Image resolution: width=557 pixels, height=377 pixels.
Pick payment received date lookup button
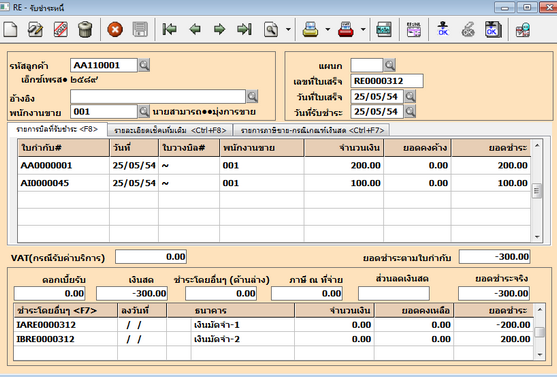pyautogui.click(x=410, y=112)
